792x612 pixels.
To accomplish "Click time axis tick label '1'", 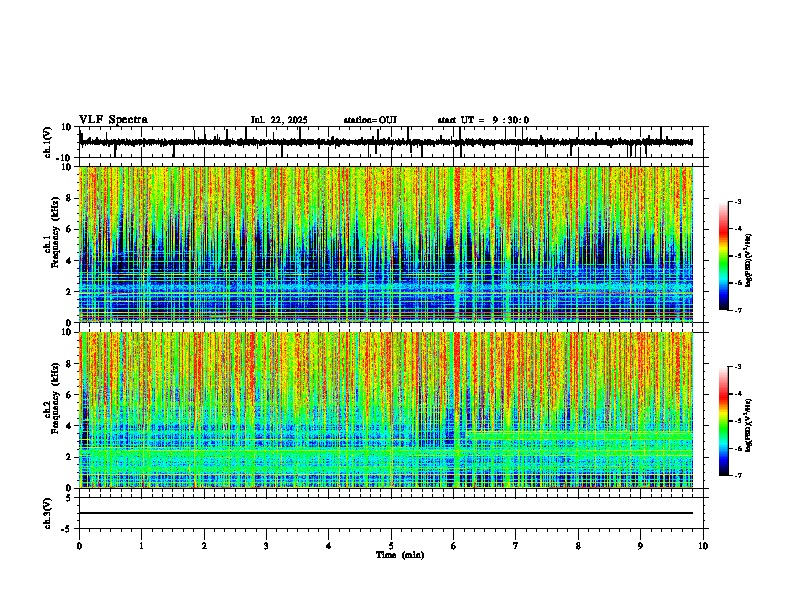I will (x=142, y=545).
